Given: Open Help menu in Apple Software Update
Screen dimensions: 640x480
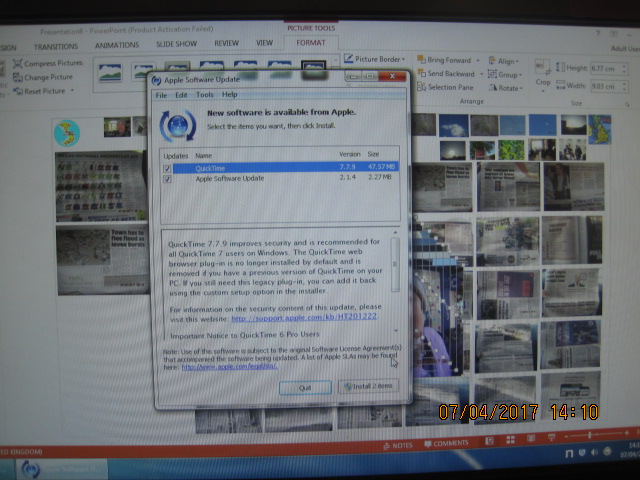Looking at the screenshot, I should [x=229, y=95].
